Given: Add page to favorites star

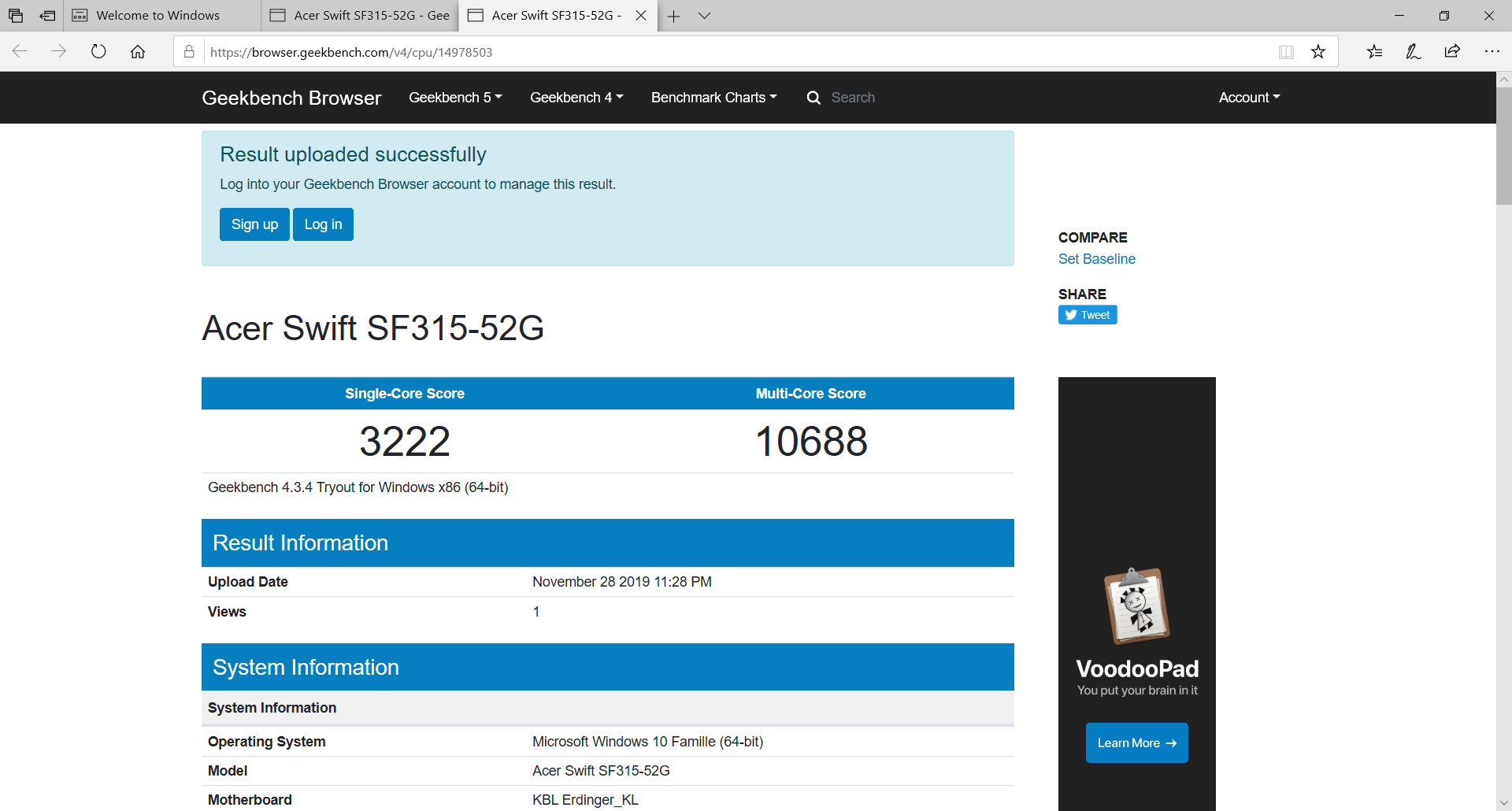Looking at the screenshot, I should [1318, 52].
